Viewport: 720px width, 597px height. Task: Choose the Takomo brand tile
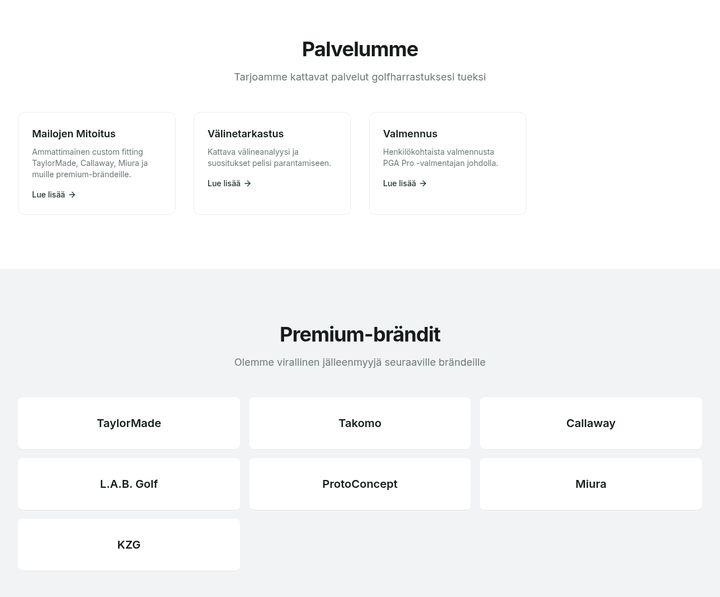click(x=360, y=423)
